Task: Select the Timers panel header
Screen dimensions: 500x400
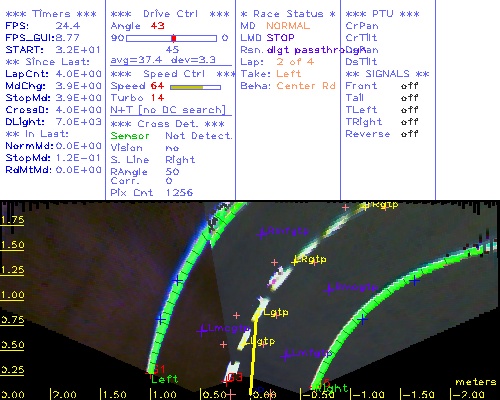Action: click(x=51, y=14)
